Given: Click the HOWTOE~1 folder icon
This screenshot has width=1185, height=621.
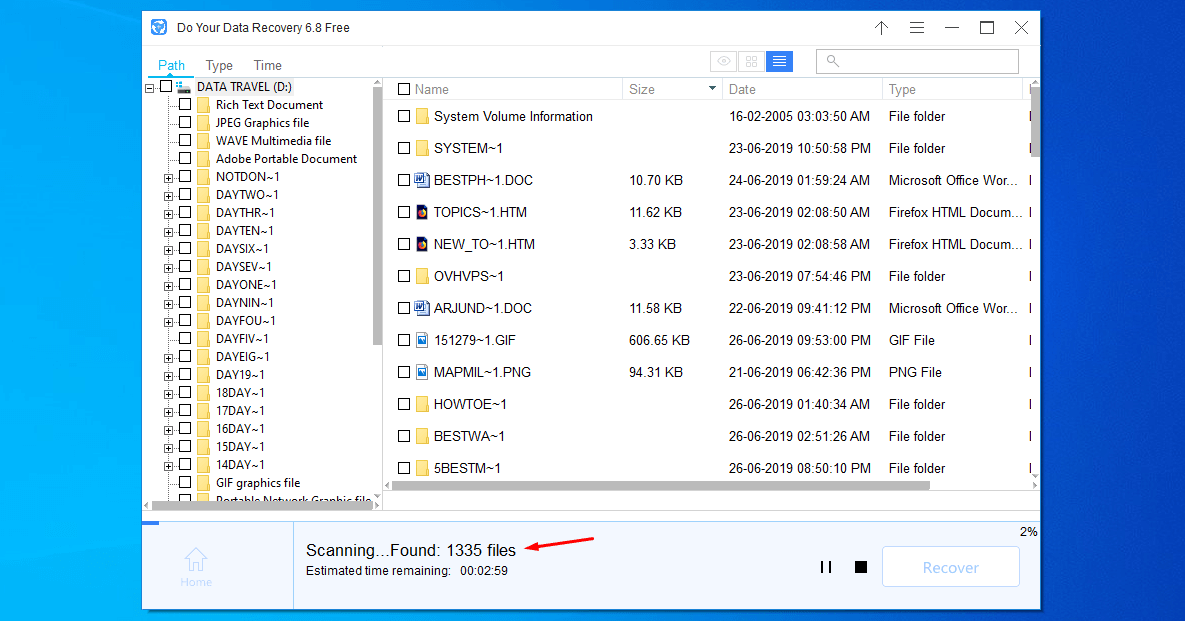Looking at the screenshot, I should (422, 404).
